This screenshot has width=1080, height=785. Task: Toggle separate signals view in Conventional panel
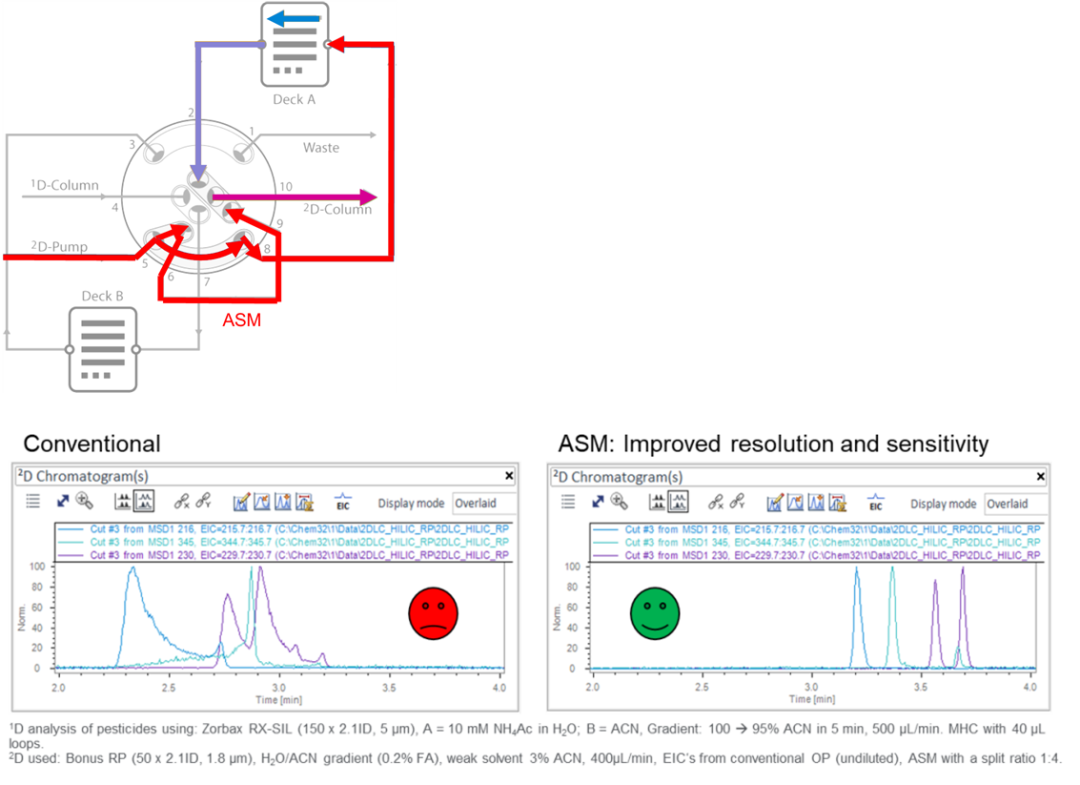coord(123,501)
